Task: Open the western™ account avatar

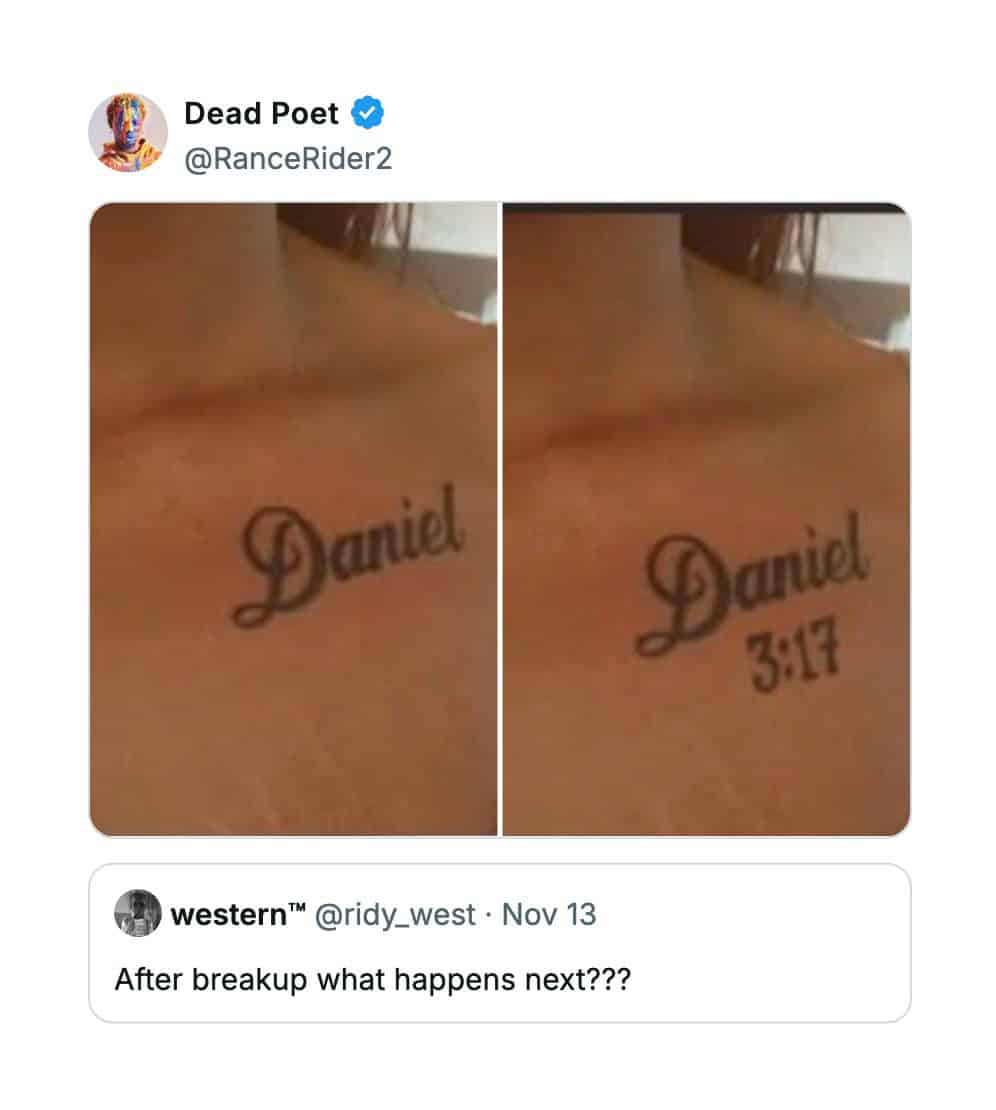Action: click(137, 913)
